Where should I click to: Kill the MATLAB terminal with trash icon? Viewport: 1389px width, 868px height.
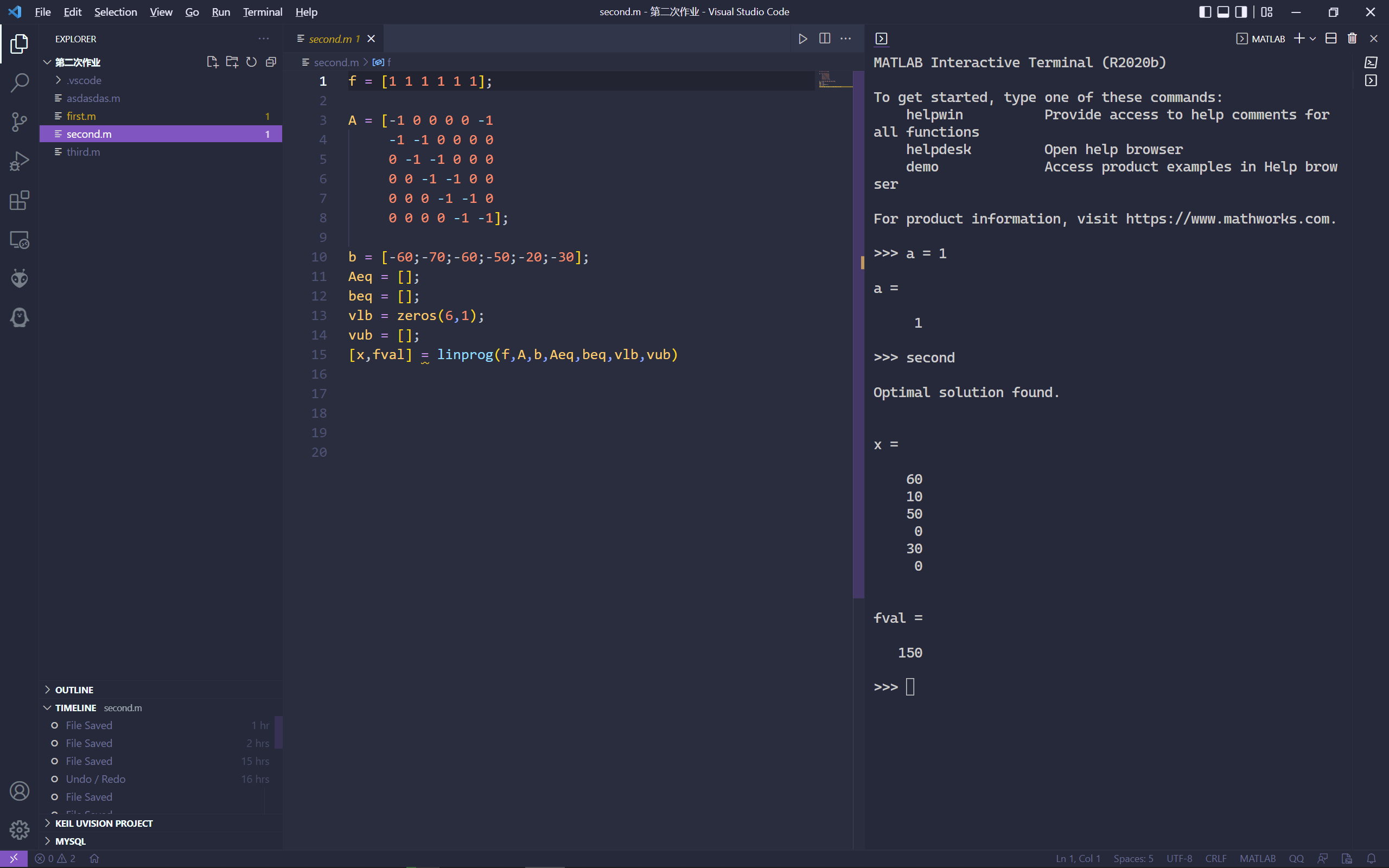pos(1352,39)
